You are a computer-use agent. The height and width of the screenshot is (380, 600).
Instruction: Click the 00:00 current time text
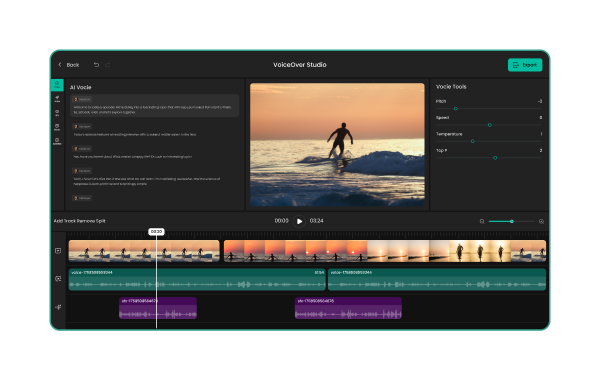282,221
